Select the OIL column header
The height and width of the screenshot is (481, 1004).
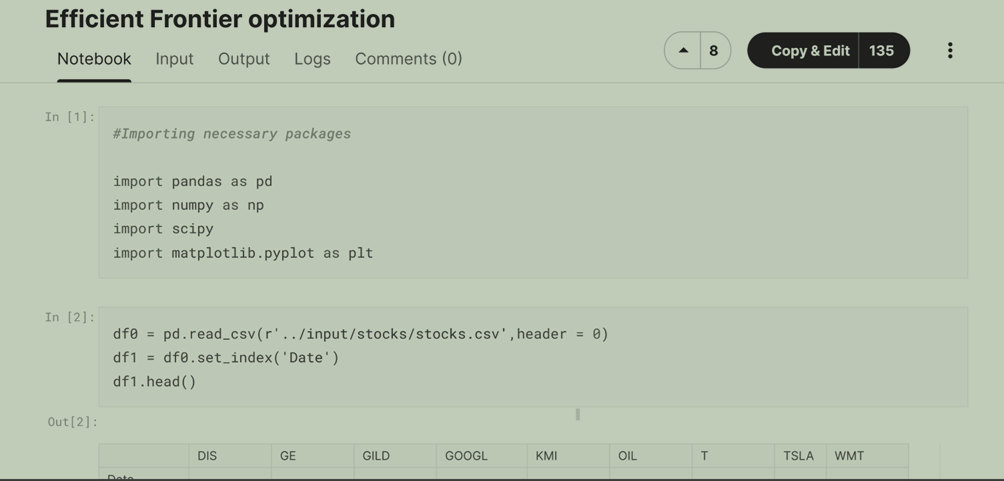coord(627,456)
